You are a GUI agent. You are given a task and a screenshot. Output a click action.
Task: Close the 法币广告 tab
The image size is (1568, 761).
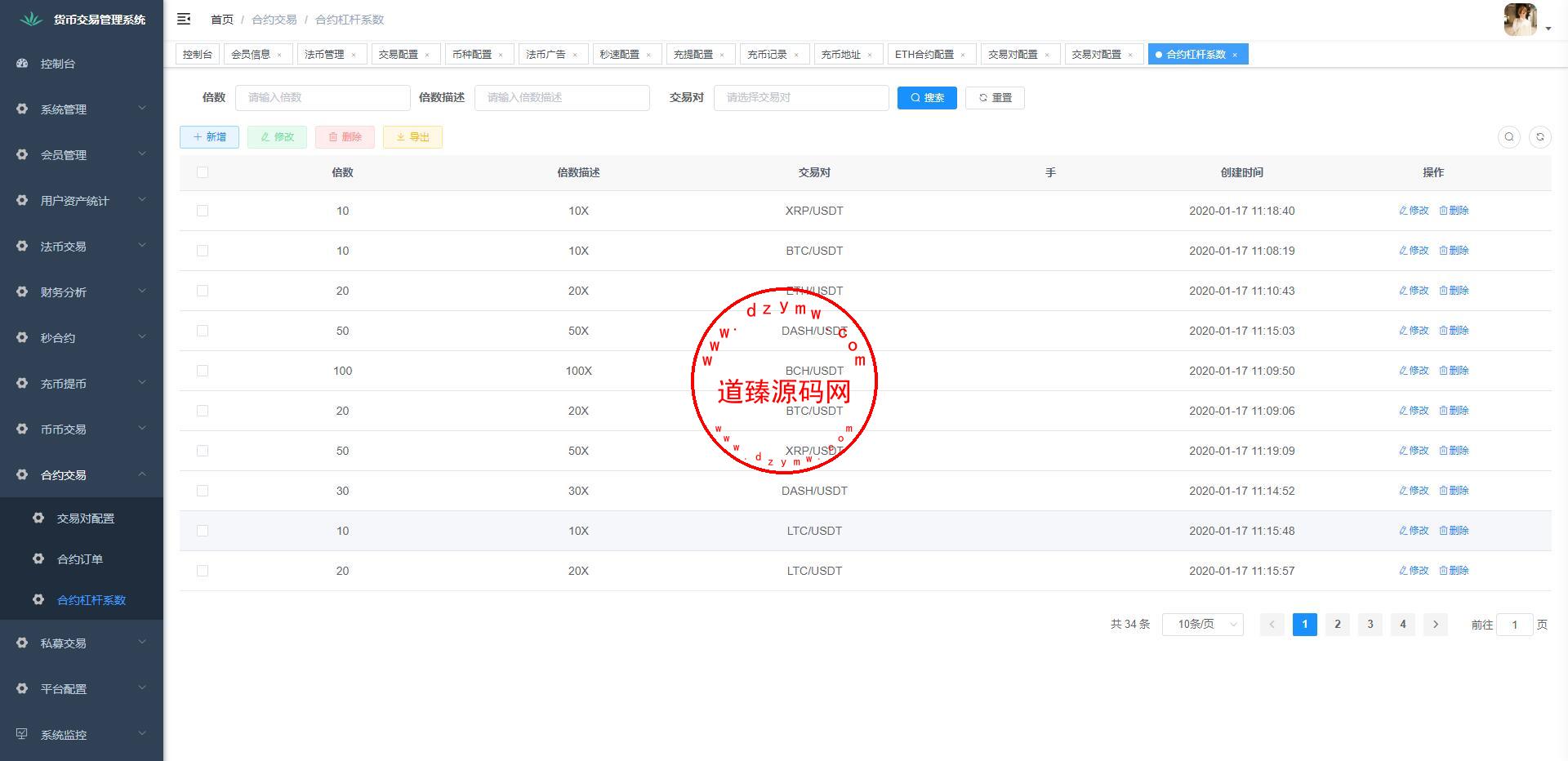575,55
